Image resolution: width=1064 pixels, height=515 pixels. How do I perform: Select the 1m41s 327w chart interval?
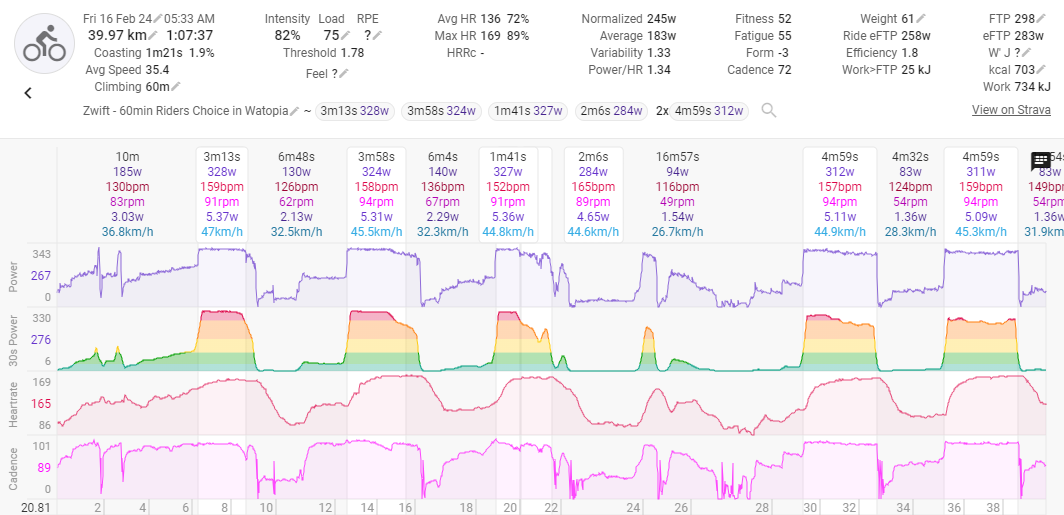(508, 194)
